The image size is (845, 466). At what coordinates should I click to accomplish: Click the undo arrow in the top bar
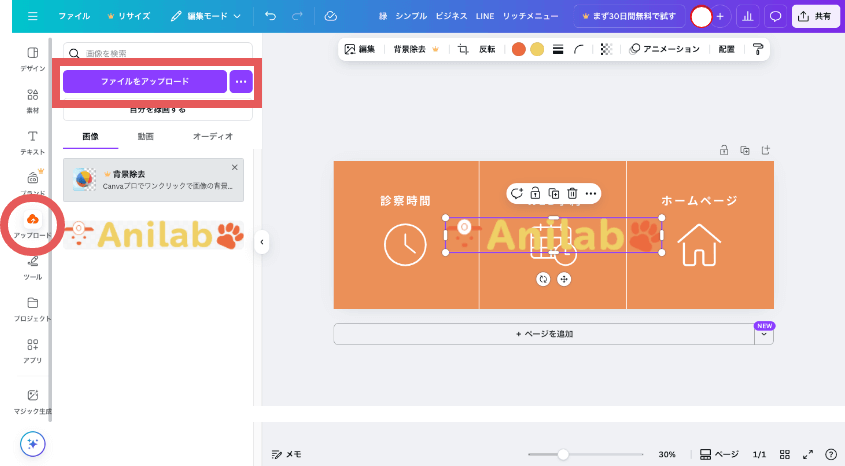point(271,16)
